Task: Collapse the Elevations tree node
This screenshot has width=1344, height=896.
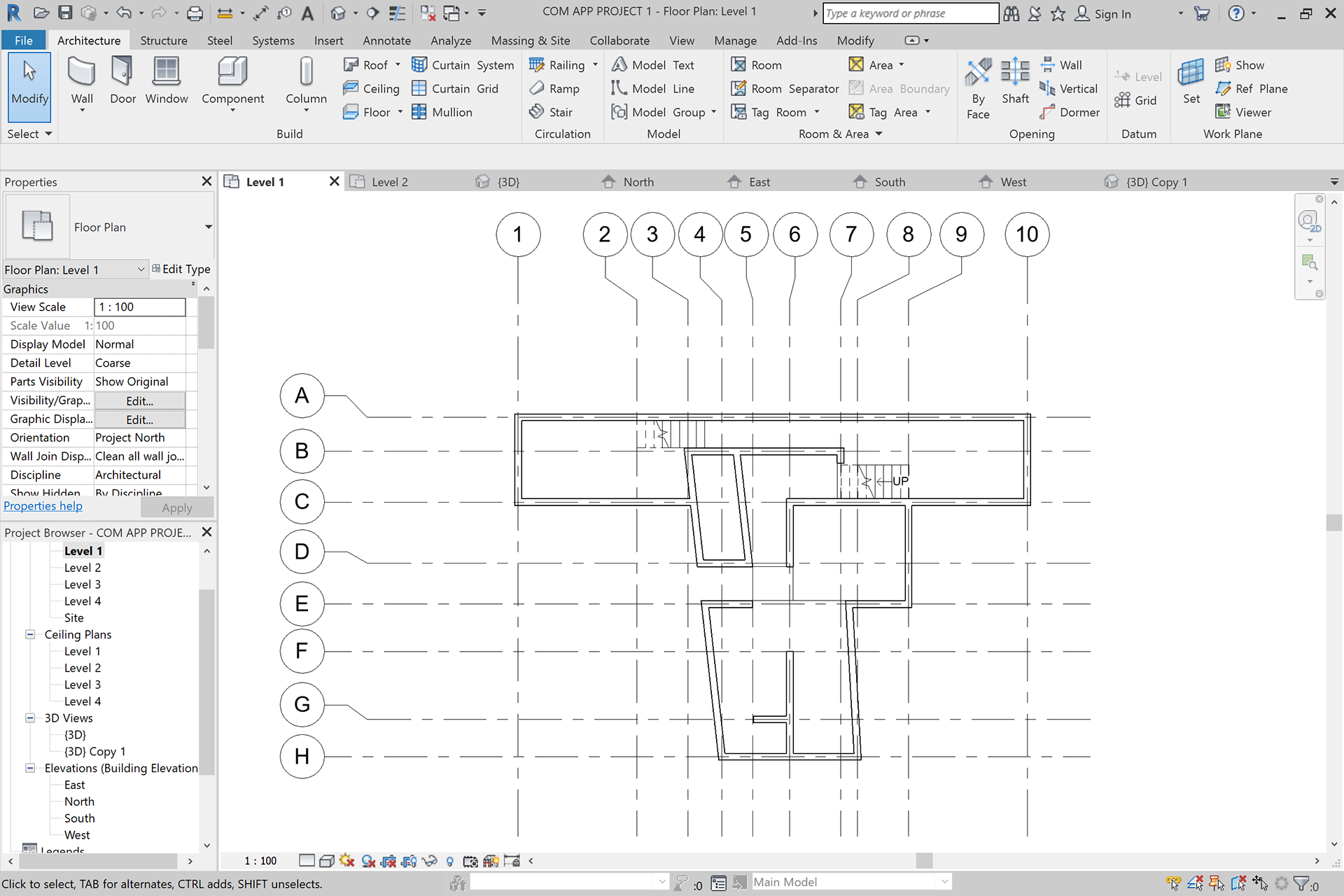Action: [x=30, y=768]
